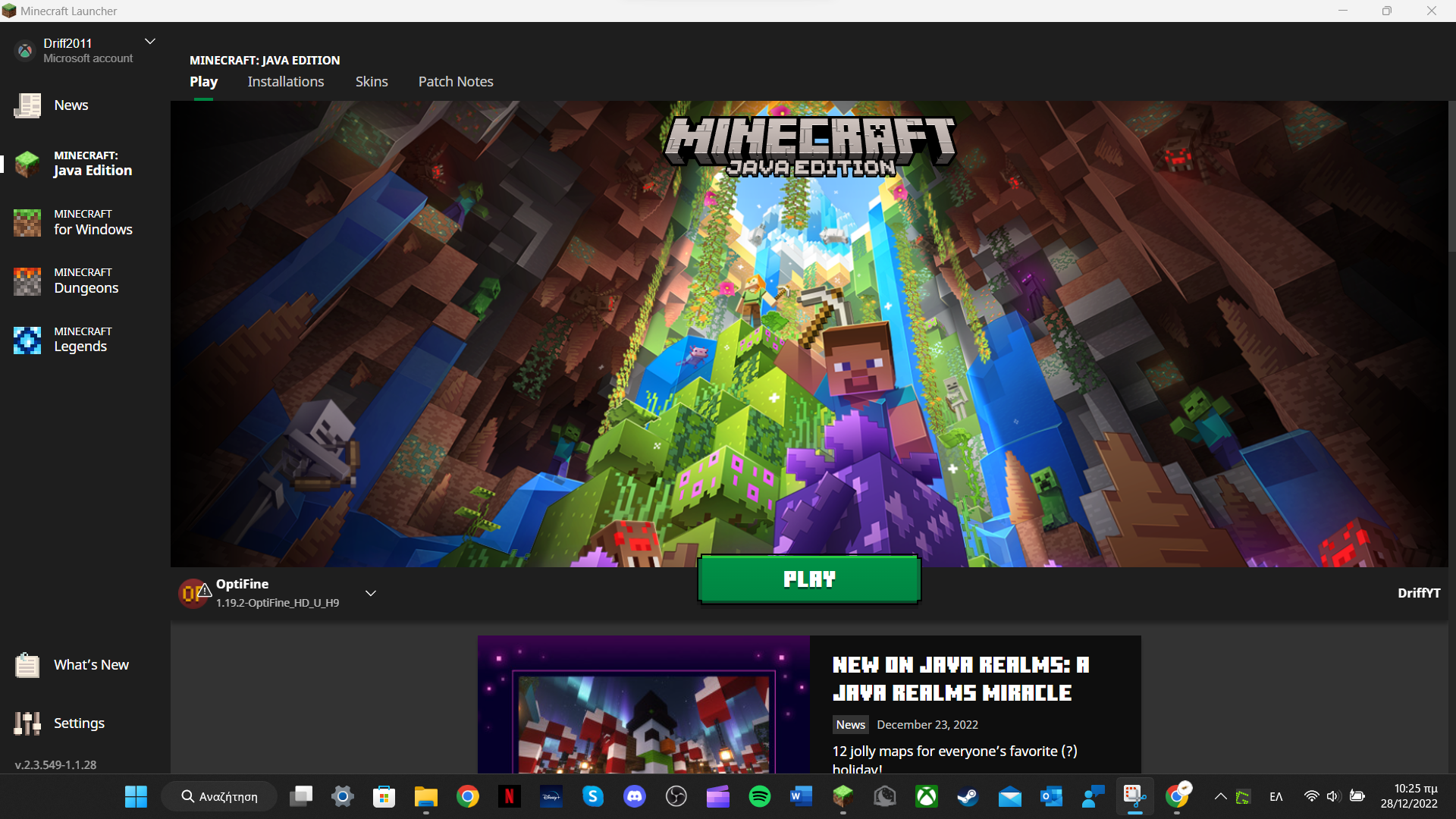Switch to the Installations tab
The width and height of the screenshot is (1456, 819).
click(x=285, y=82)
